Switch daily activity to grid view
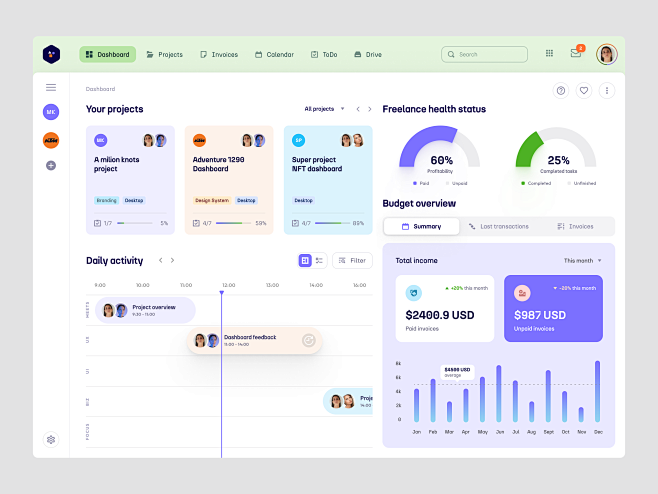The width and height of the screenshot is (658, 494). coord(305,260)
